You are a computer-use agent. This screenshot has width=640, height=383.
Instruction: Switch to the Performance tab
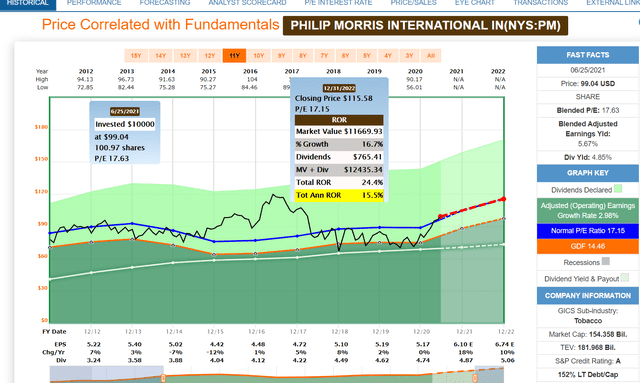click(94, 3)
